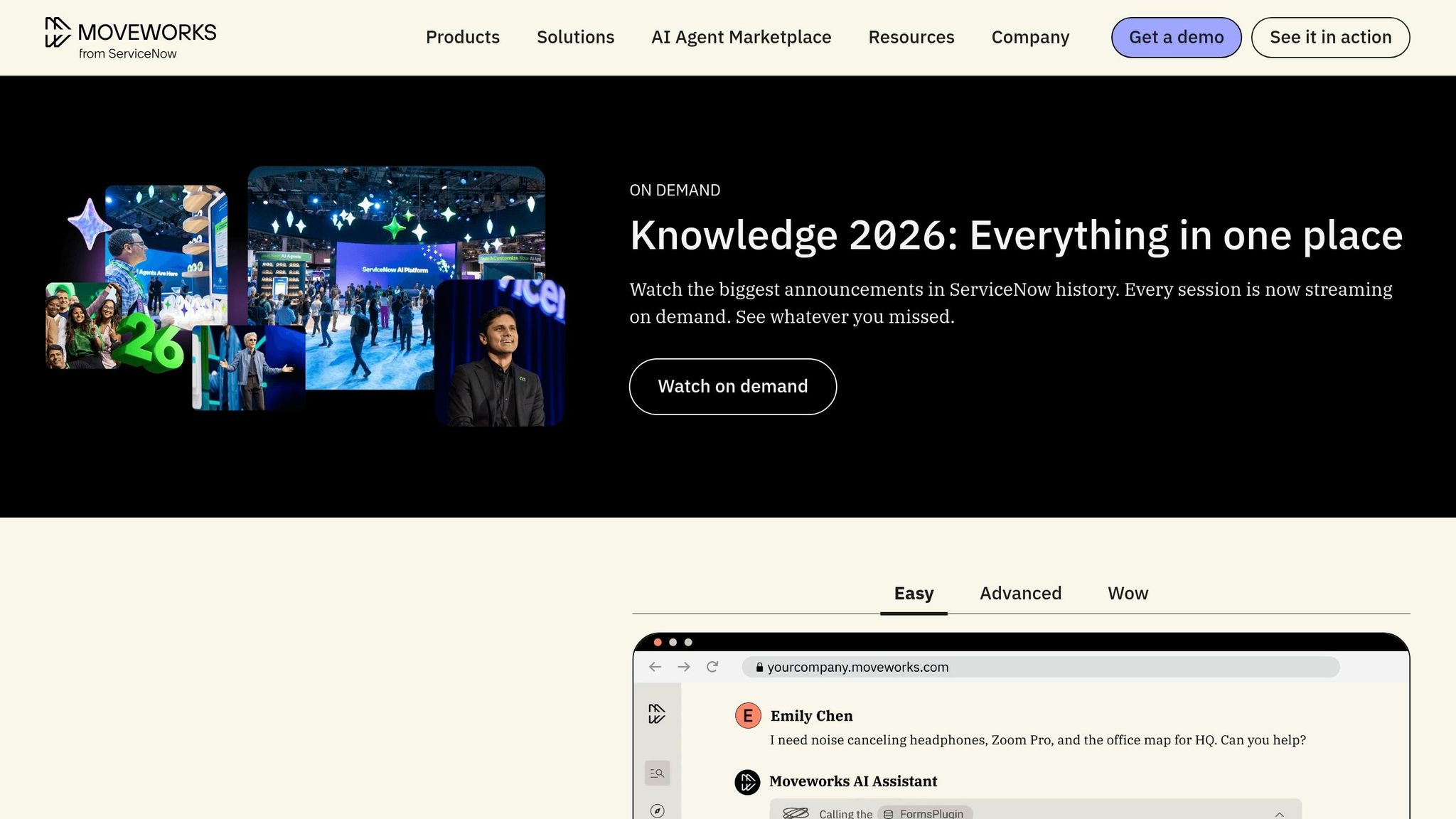The image size is (1456, 819).
Task: Switch to the Advanced tab
Action: 1020,594
